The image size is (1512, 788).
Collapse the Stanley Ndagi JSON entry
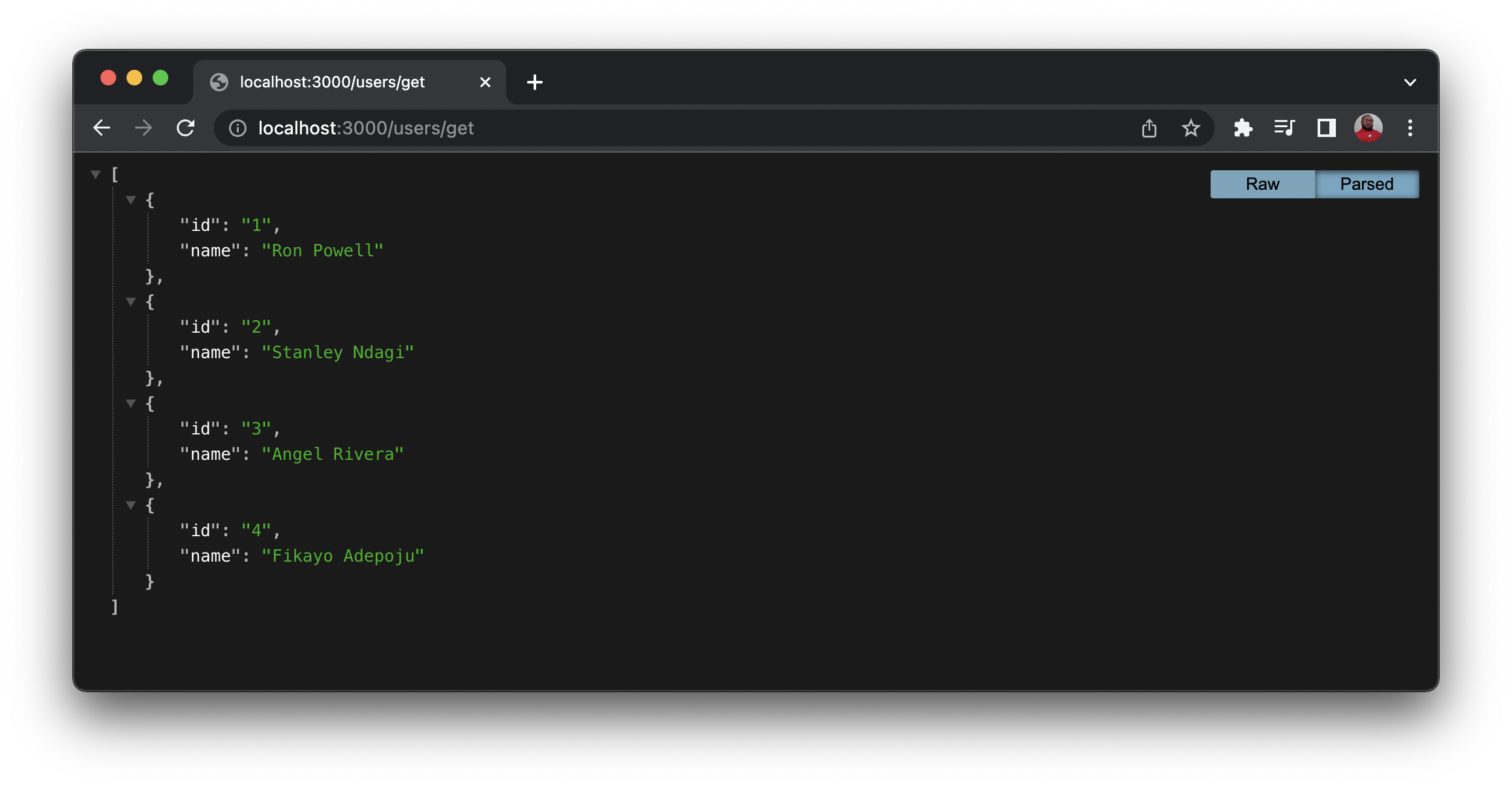click(x=131, y=301)
